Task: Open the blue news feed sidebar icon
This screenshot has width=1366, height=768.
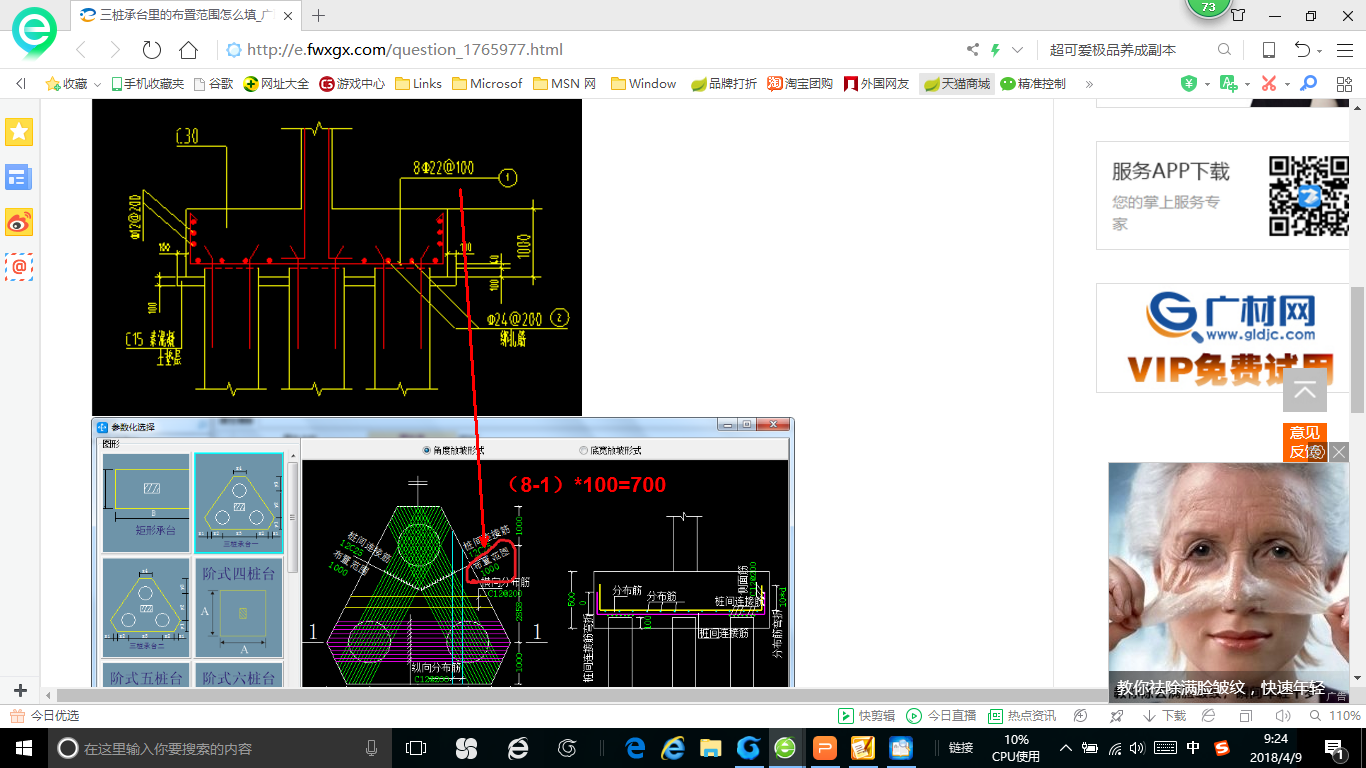Action: [19, 178]
